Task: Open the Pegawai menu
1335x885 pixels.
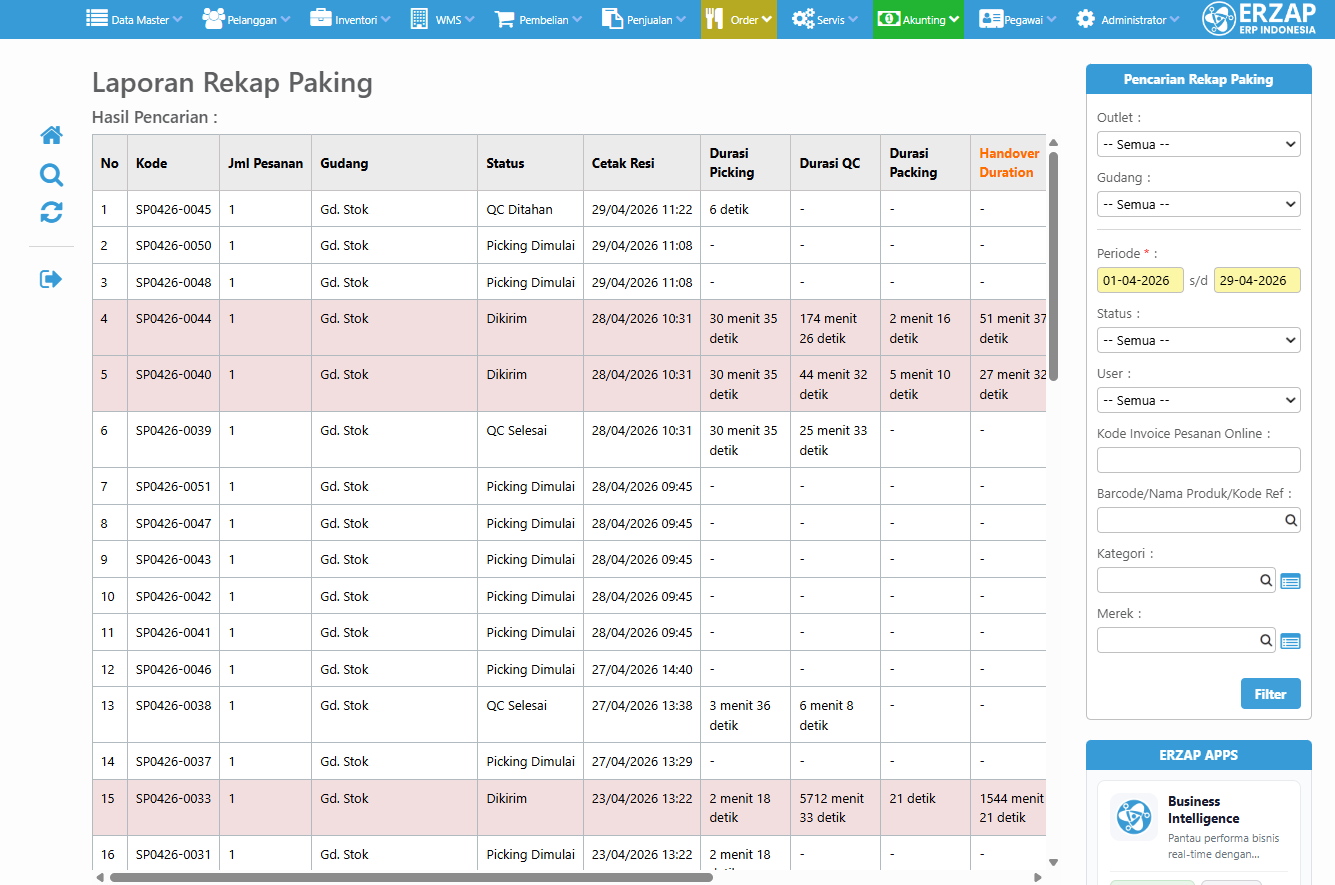Action: click(x=1015, y=19)
